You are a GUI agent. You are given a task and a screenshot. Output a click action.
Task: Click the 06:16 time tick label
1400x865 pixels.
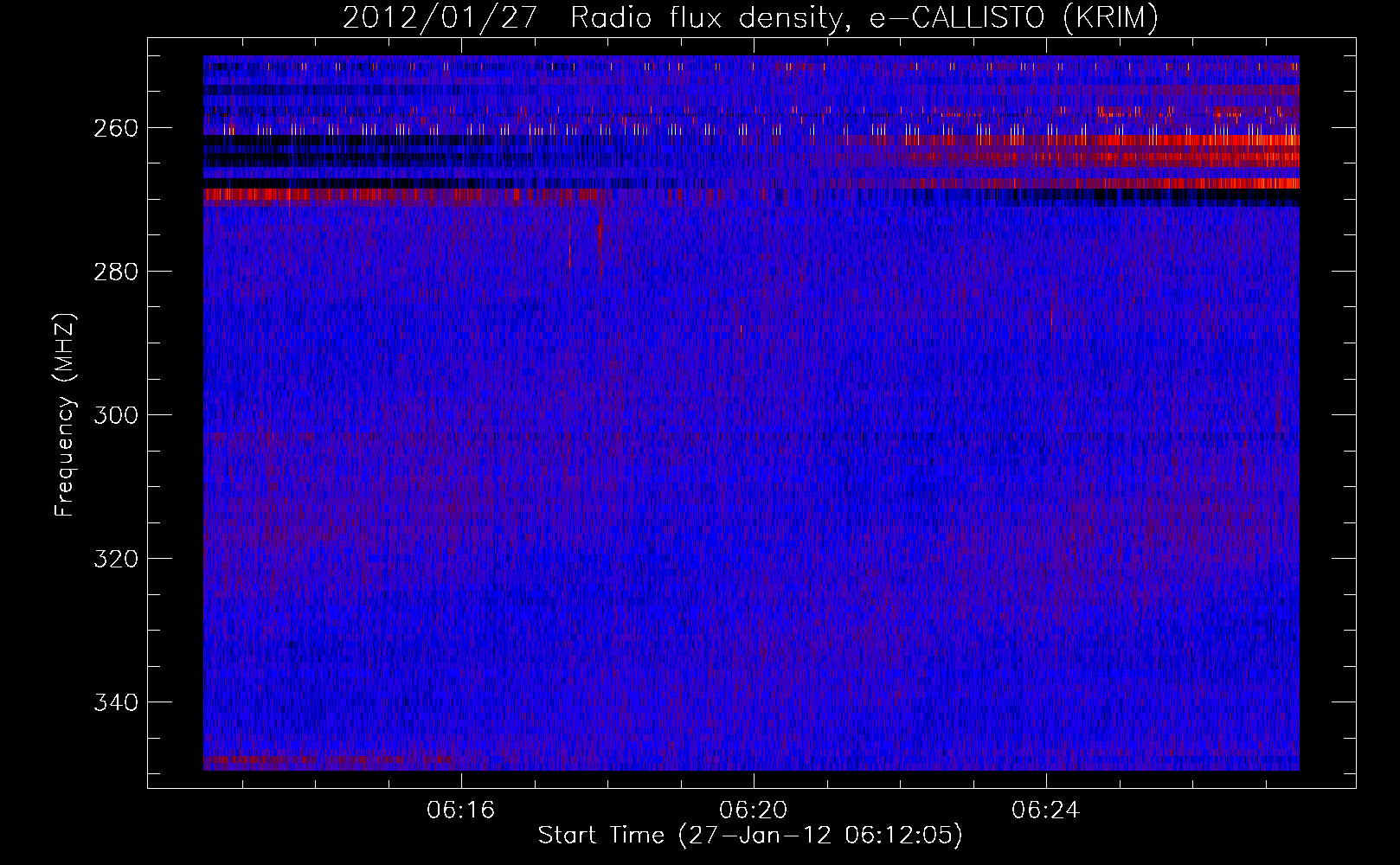pyautogui.click(x=461, y=810)
